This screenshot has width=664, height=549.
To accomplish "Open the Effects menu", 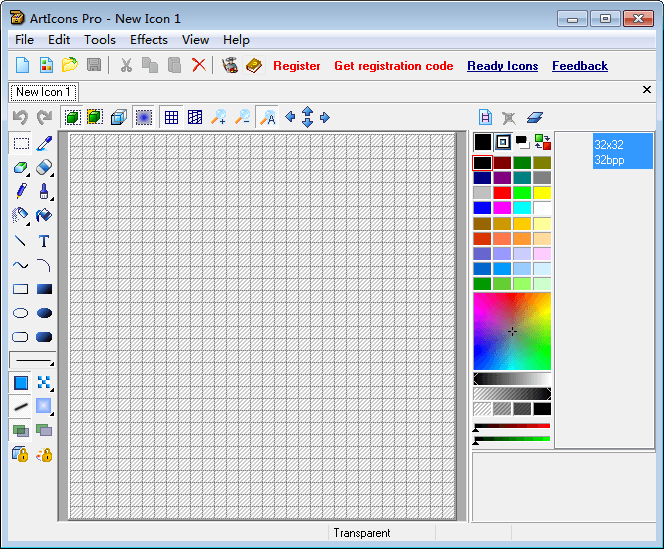I will click(148, 40).
